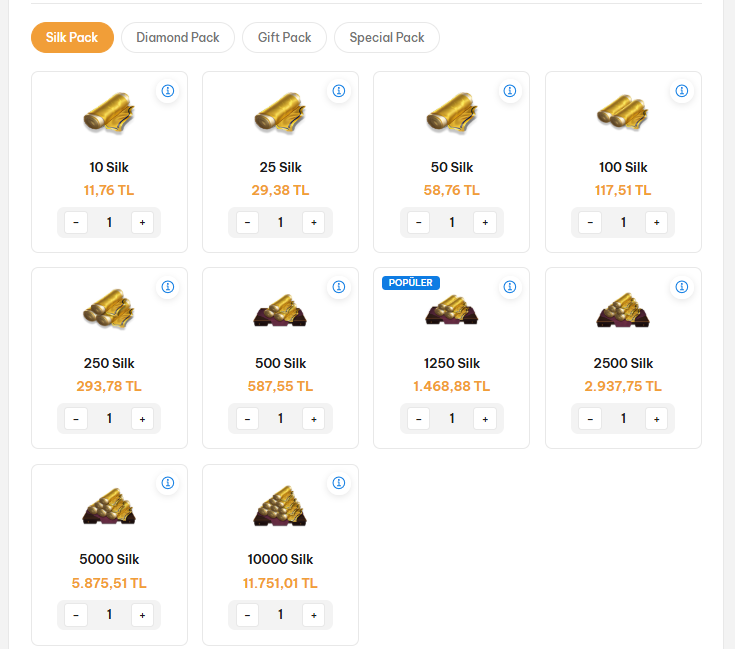Screen dimensions: 735x649
Task: Increase quantity of 1250 Silk pack
Action: coord(485,418)
